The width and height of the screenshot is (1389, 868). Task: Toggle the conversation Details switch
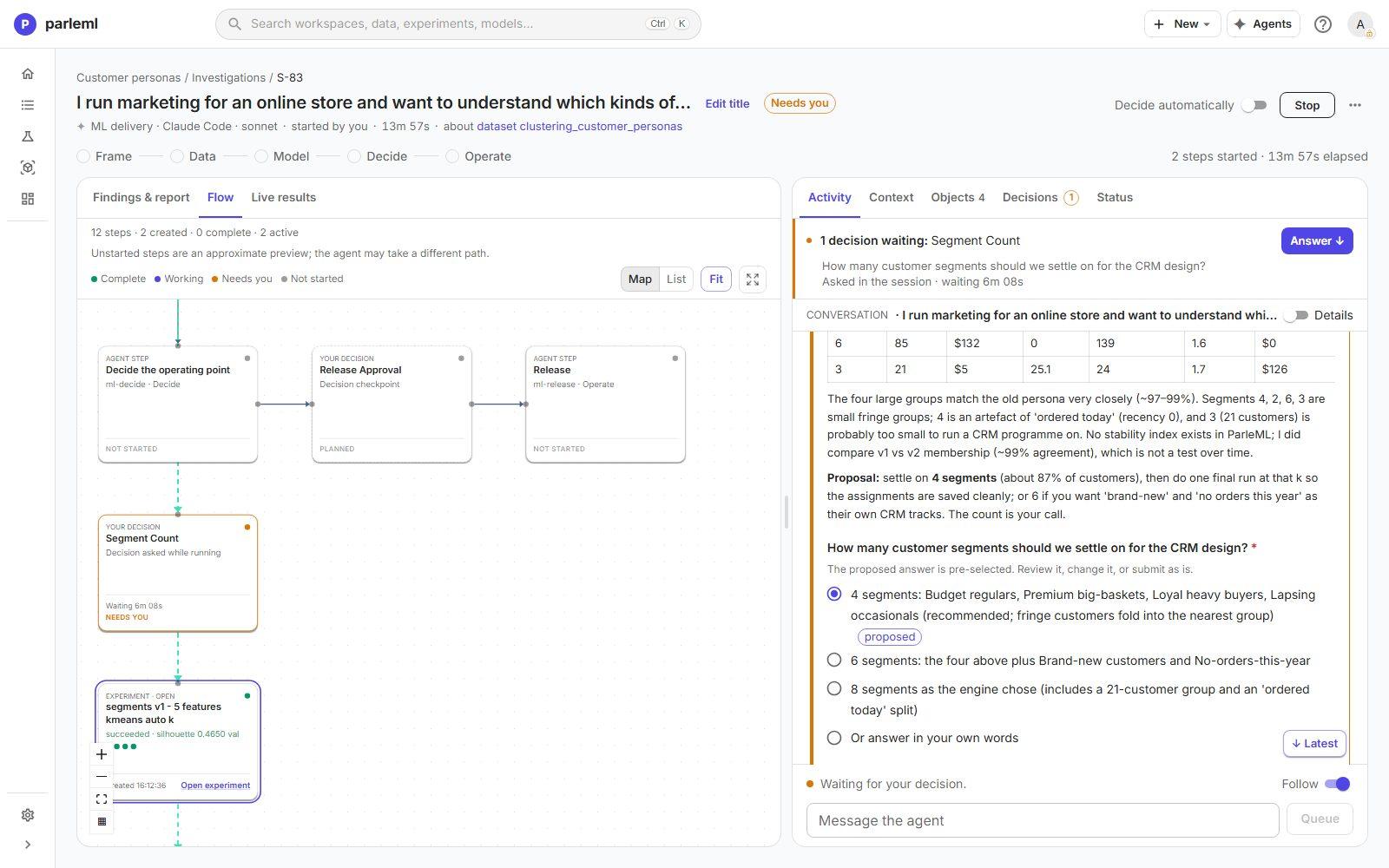pos(1296,316)
